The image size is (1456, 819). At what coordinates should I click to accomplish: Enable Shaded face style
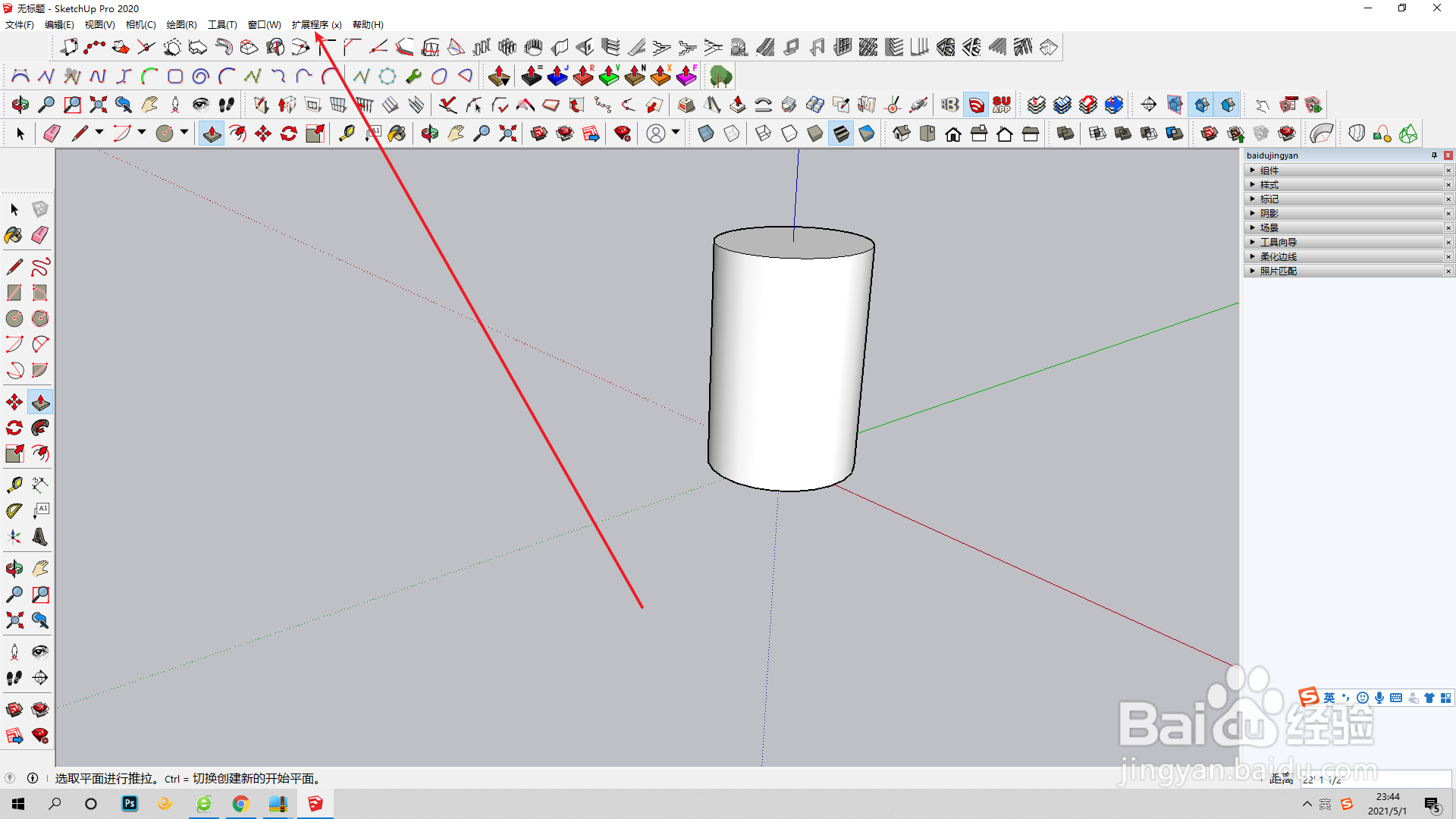point(815,134)
